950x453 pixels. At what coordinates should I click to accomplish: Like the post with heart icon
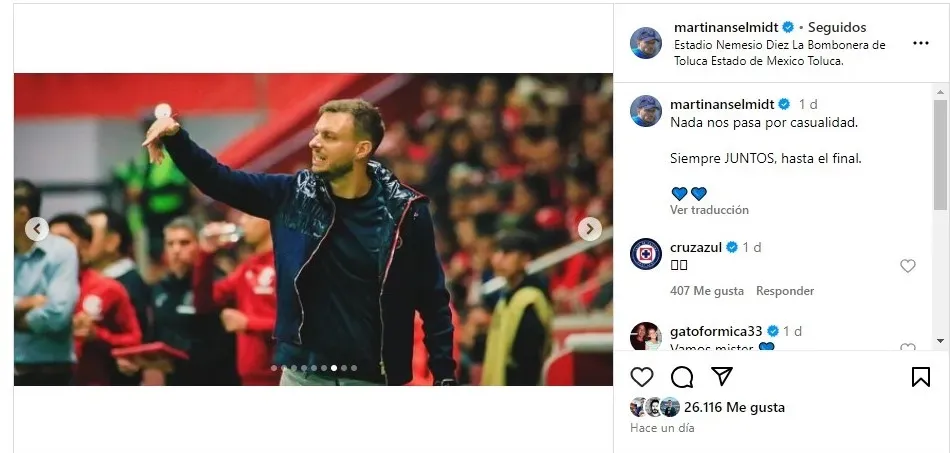click(642, 377)
